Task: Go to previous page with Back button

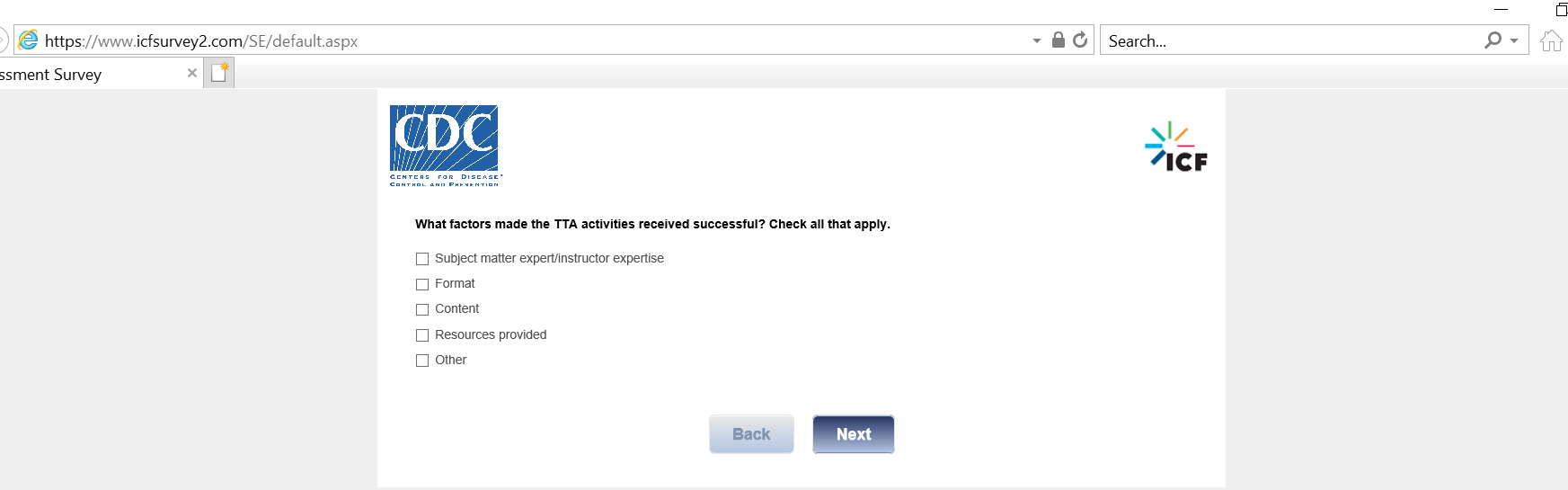Action: click(751, 434)
